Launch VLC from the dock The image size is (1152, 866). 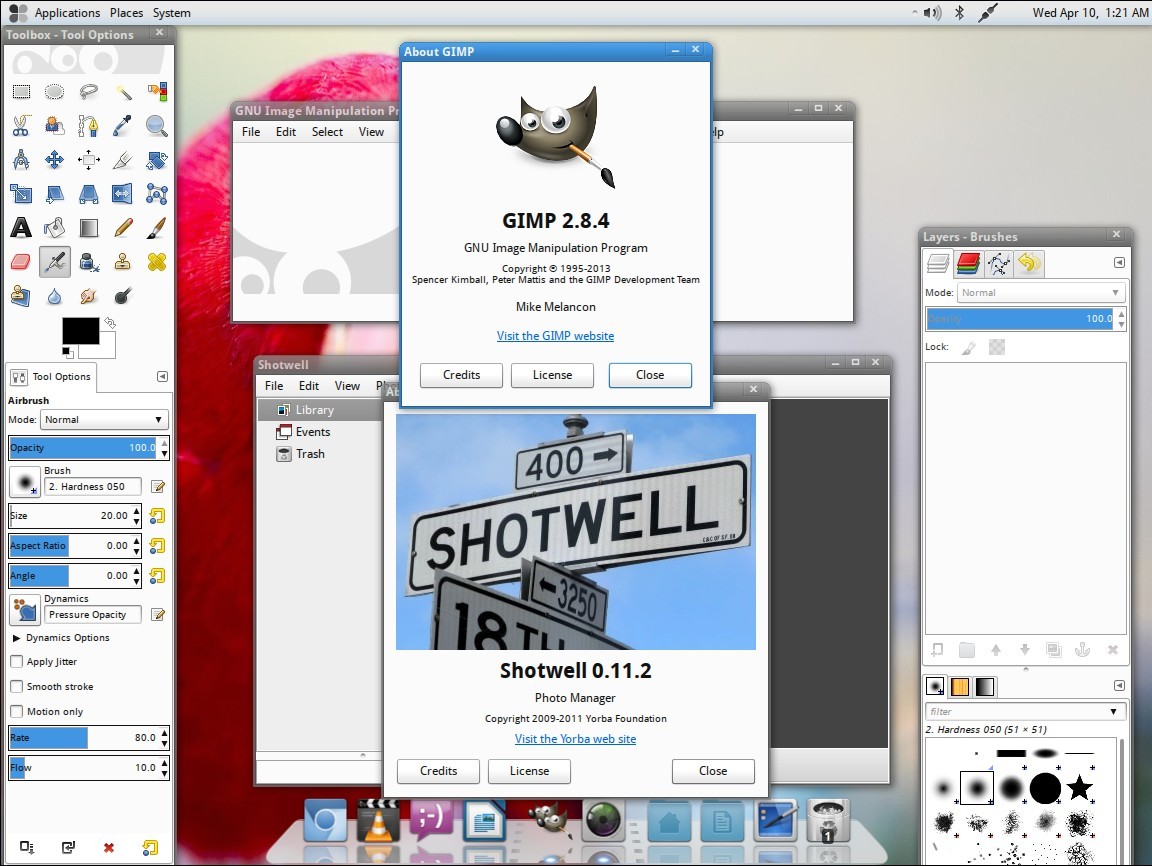[378, 820]
